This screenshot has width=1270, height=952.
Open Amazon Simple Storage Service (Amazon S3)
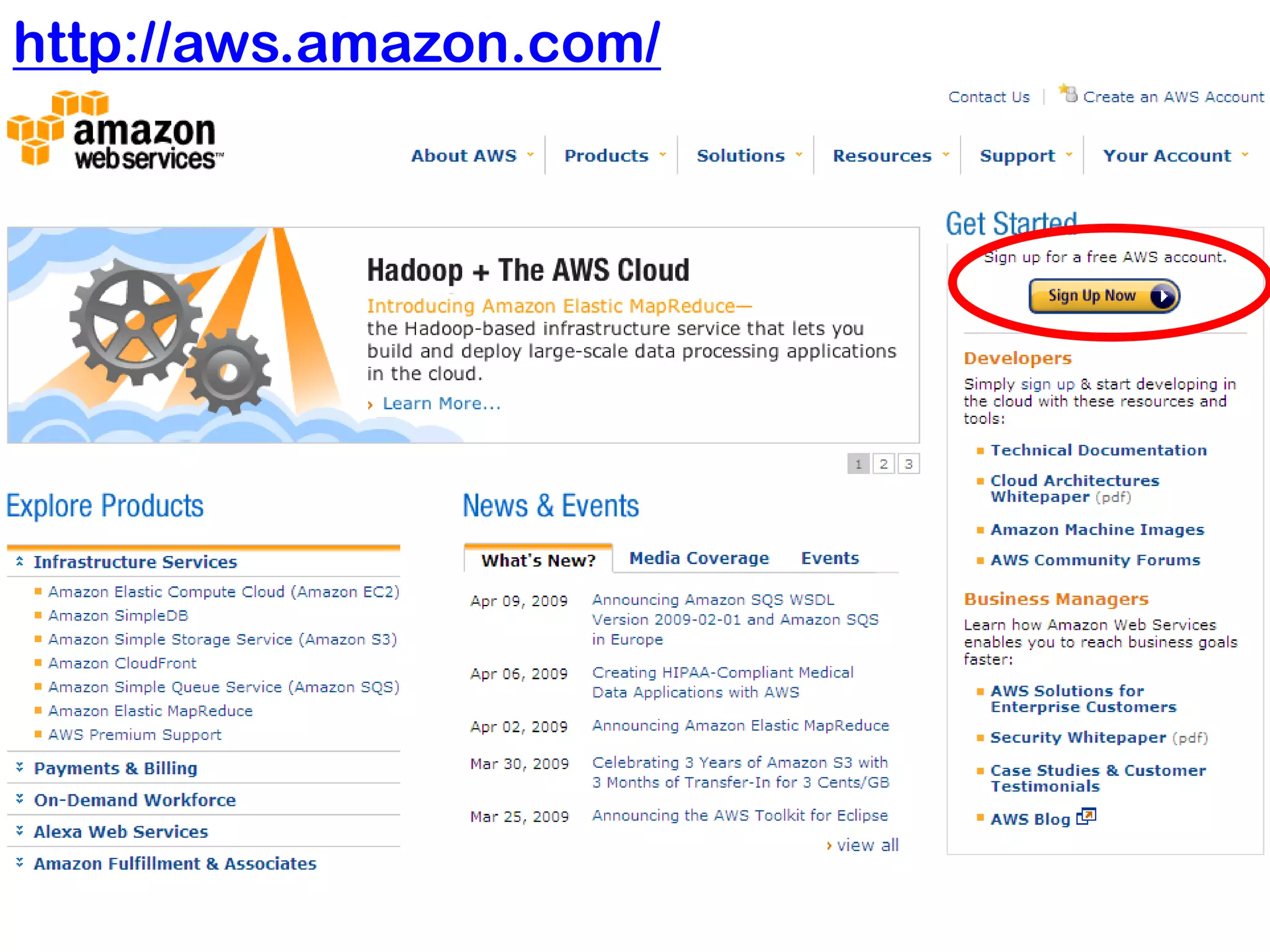223,639
